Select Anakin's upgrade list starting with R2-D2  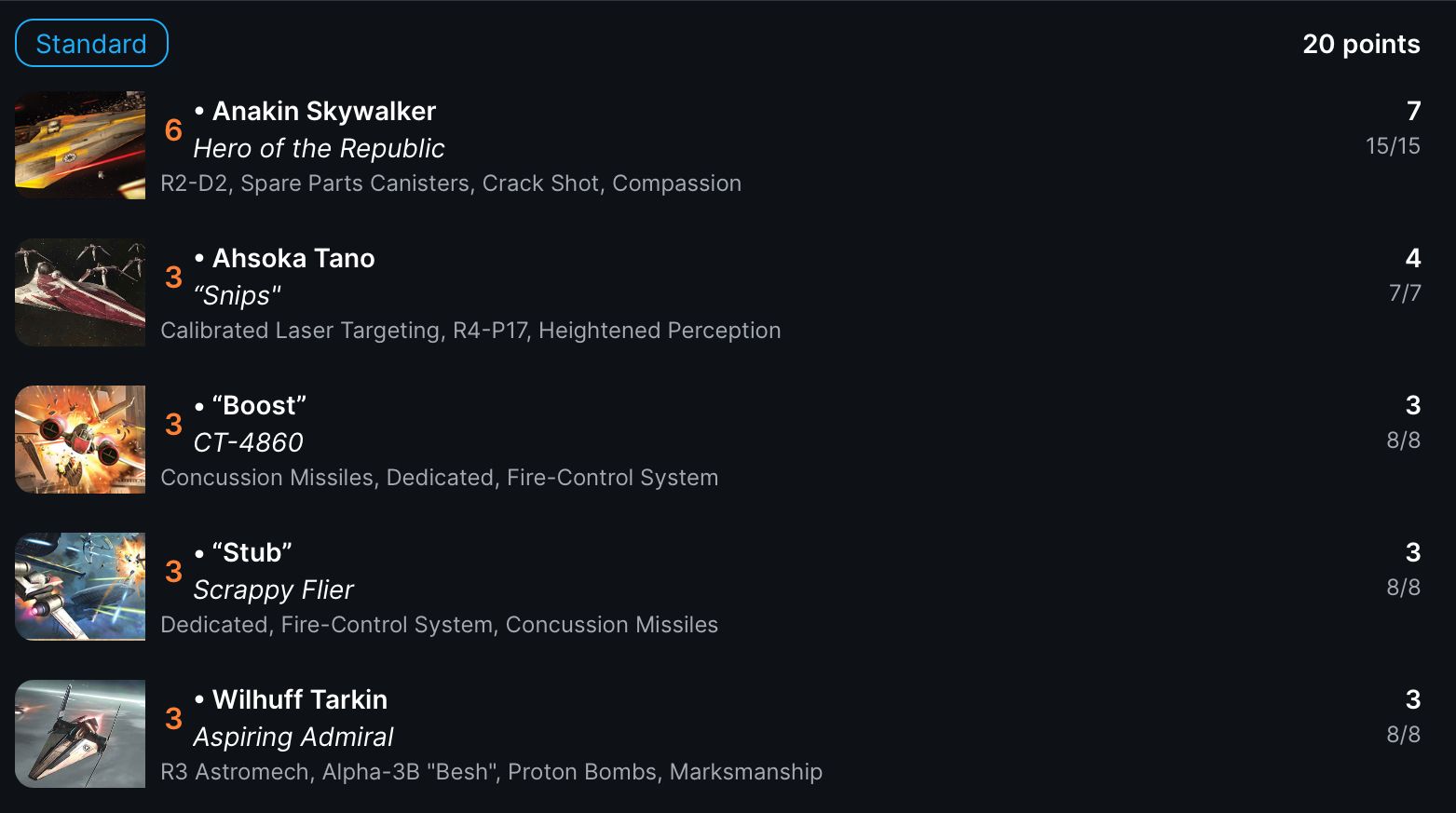(451, 183)
